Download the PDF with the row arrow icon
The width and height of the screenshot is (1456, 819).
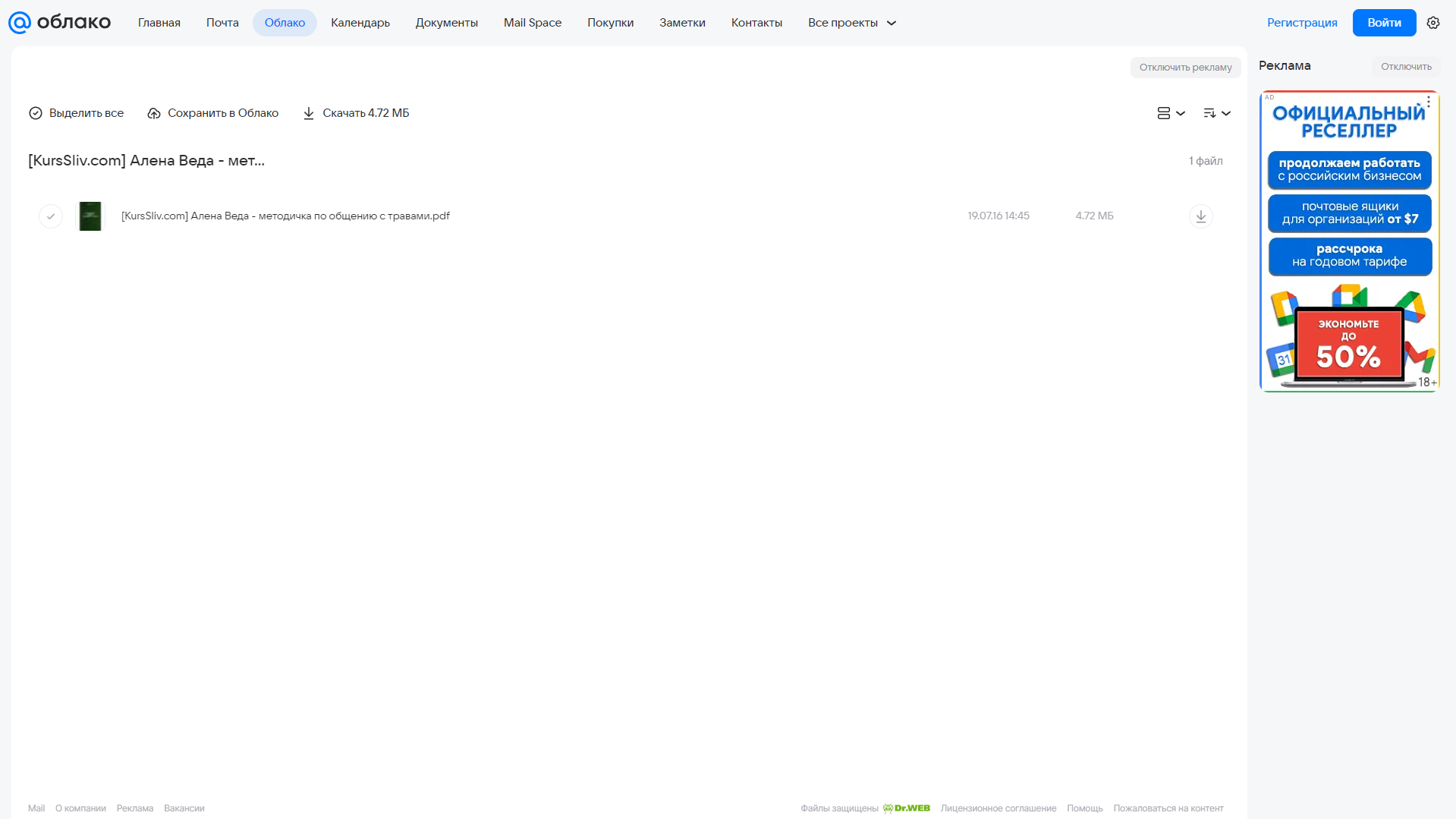tap(1200, 216)
